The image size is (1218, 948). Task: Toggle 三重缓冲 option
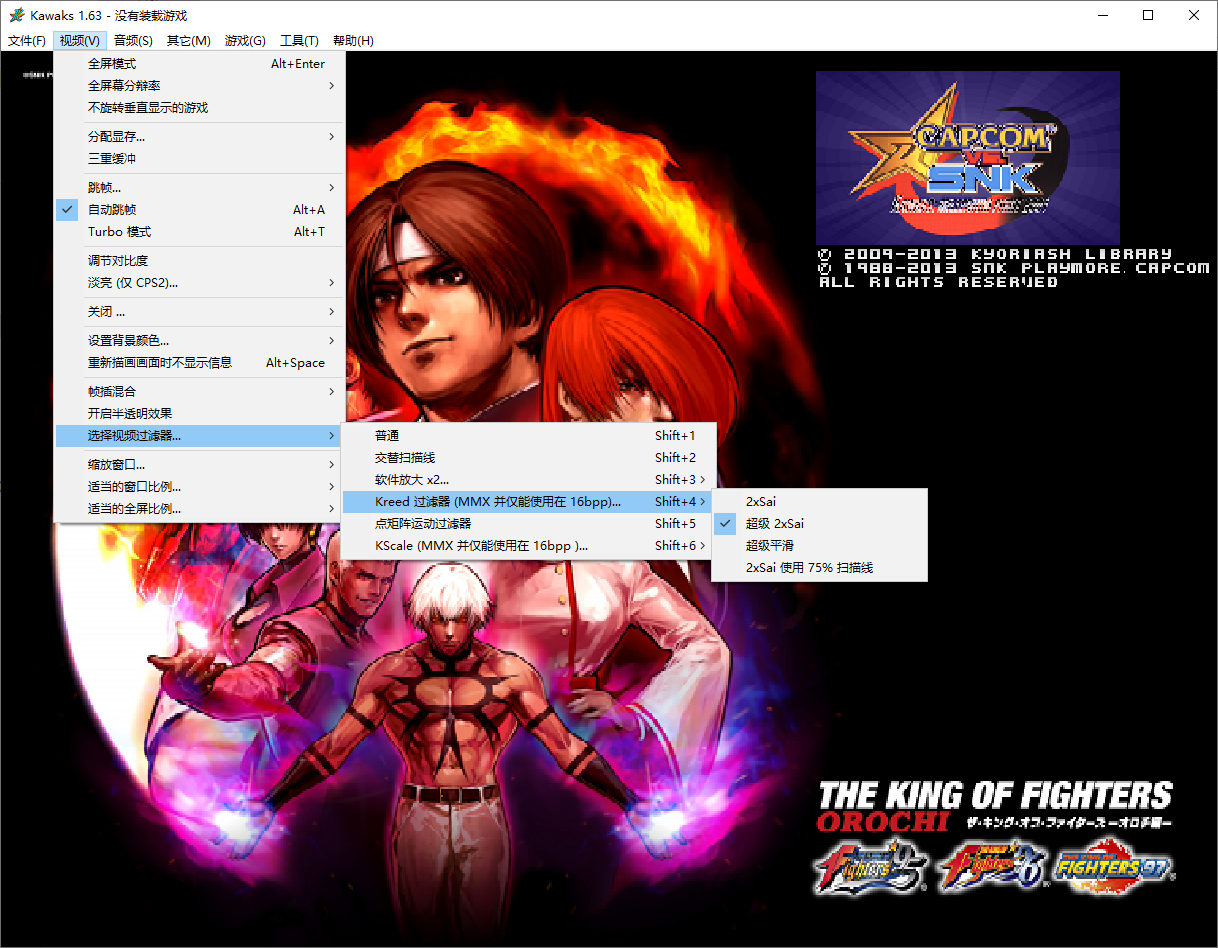click(x=200, y=159)
